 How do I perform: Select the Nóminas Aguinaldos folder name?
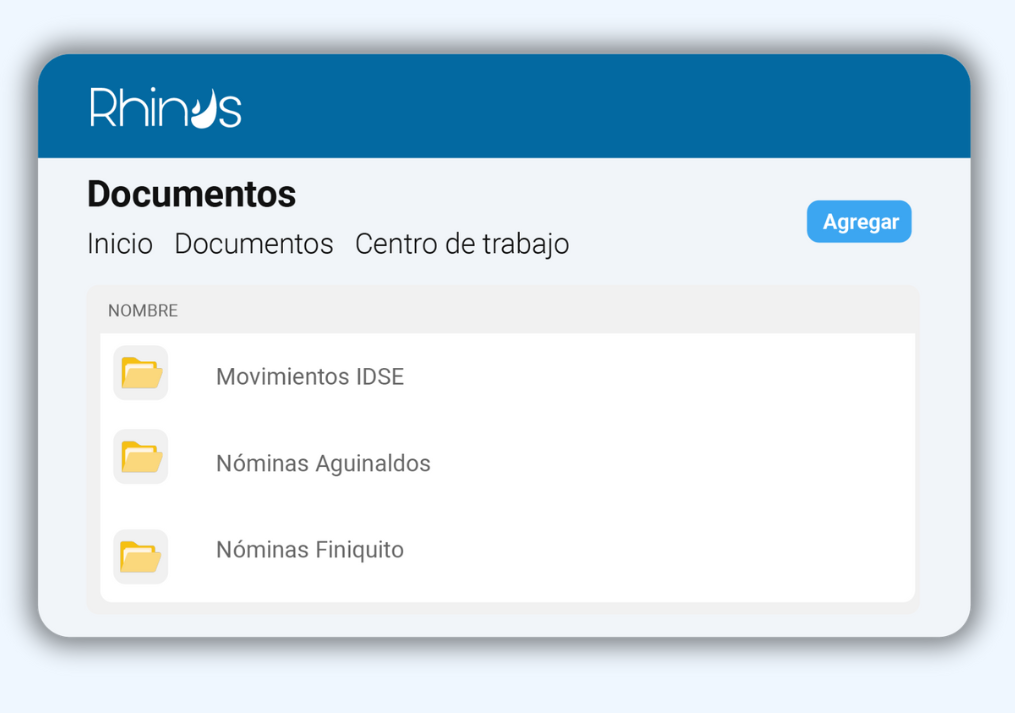(323, 464)
